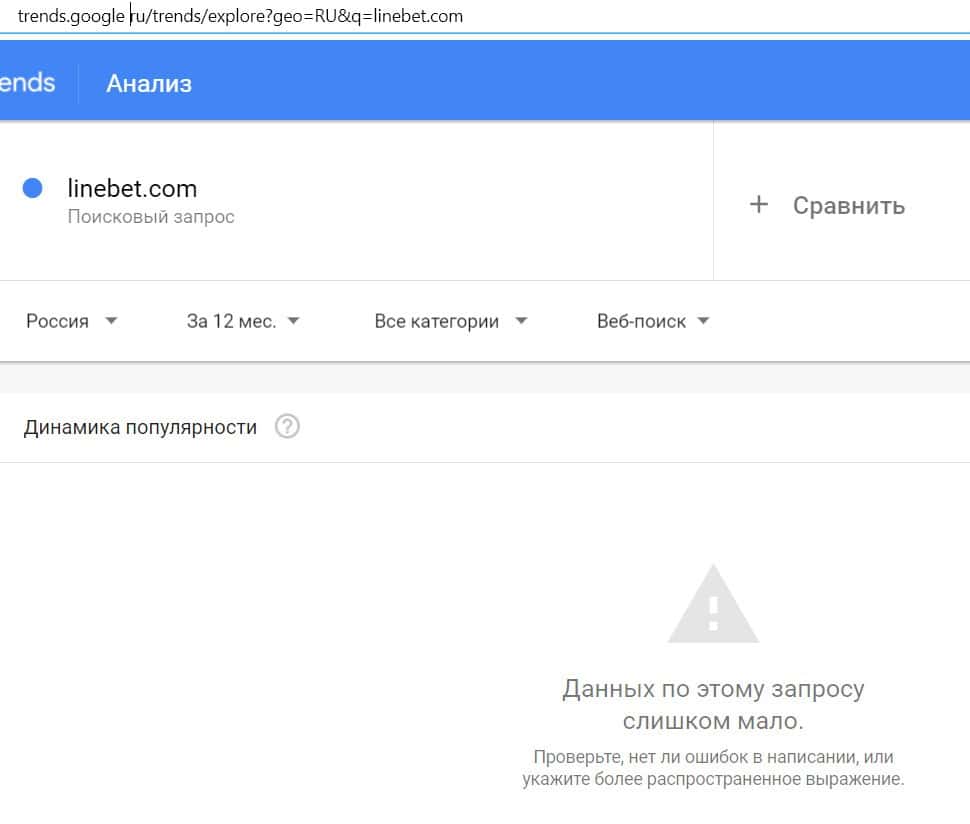The width and height of the screenshot is (970, 824).
Task: Open the За 12 мес. time range label
Action: coord(231,321)
